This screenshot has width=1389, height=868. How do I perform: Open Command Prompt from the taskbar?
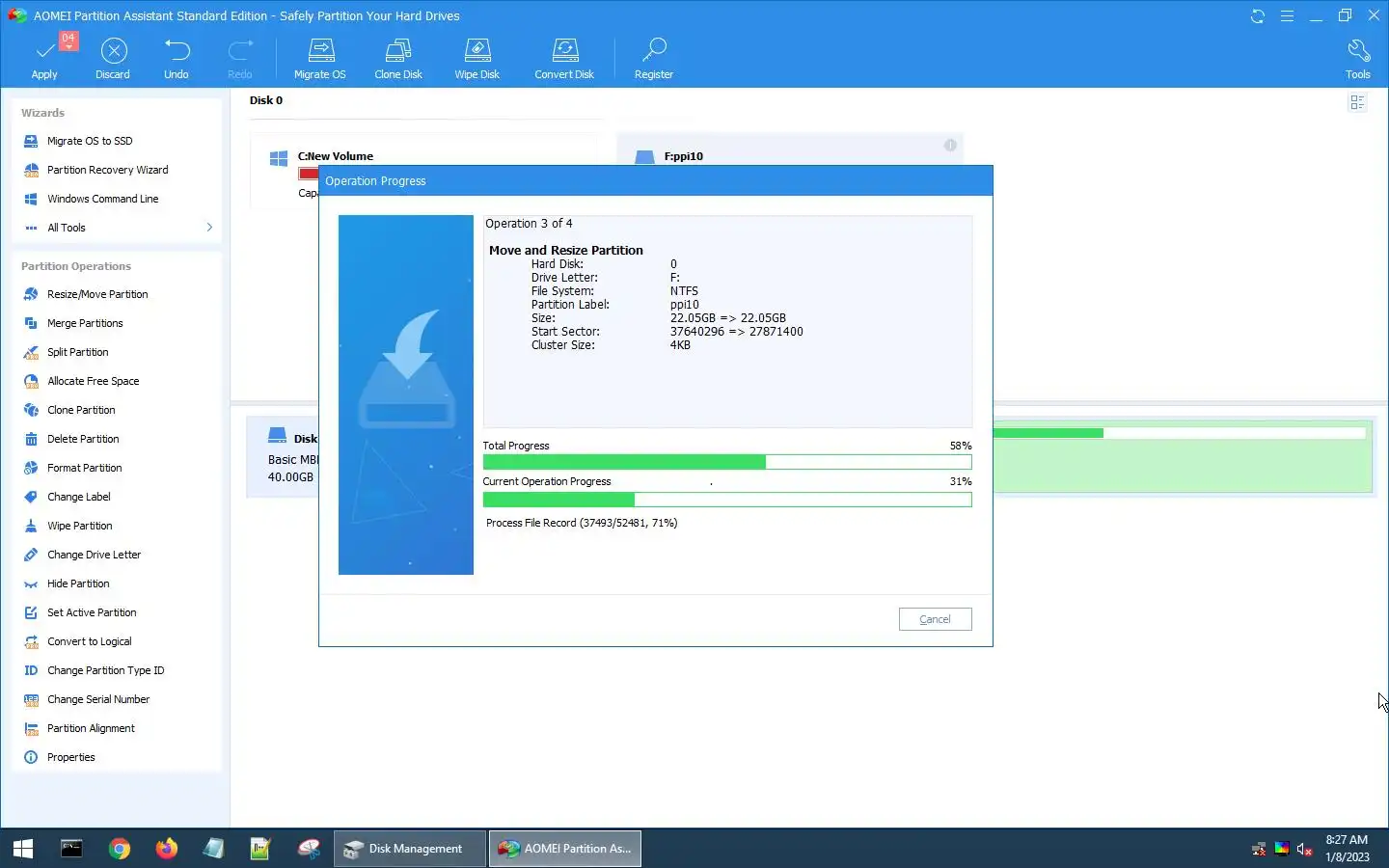pos(71,849)
